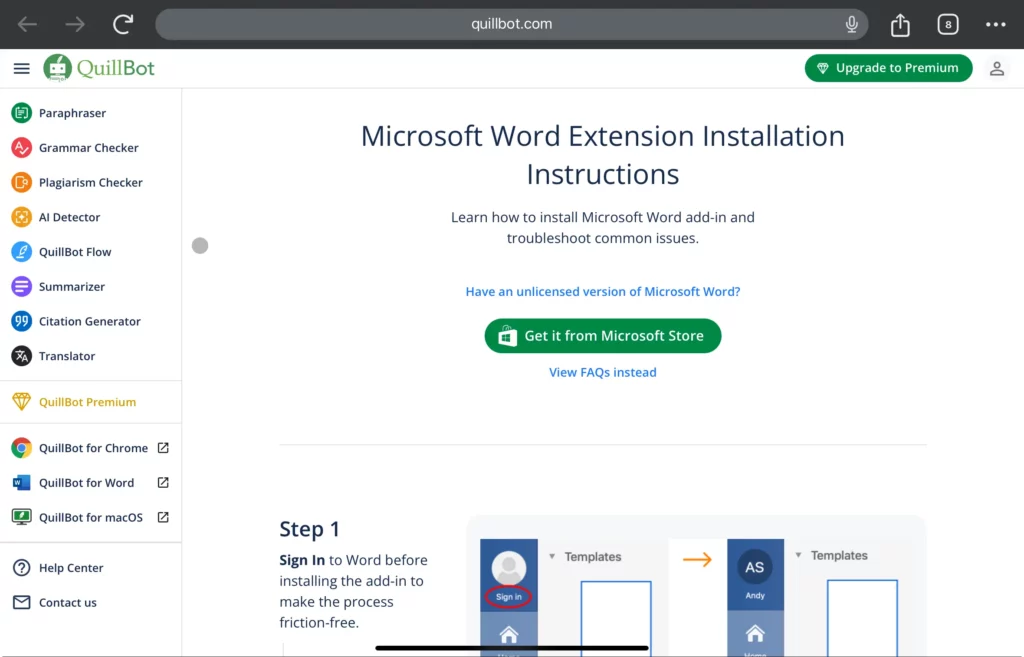Select Translator menu label

click(x=67, y=356)
